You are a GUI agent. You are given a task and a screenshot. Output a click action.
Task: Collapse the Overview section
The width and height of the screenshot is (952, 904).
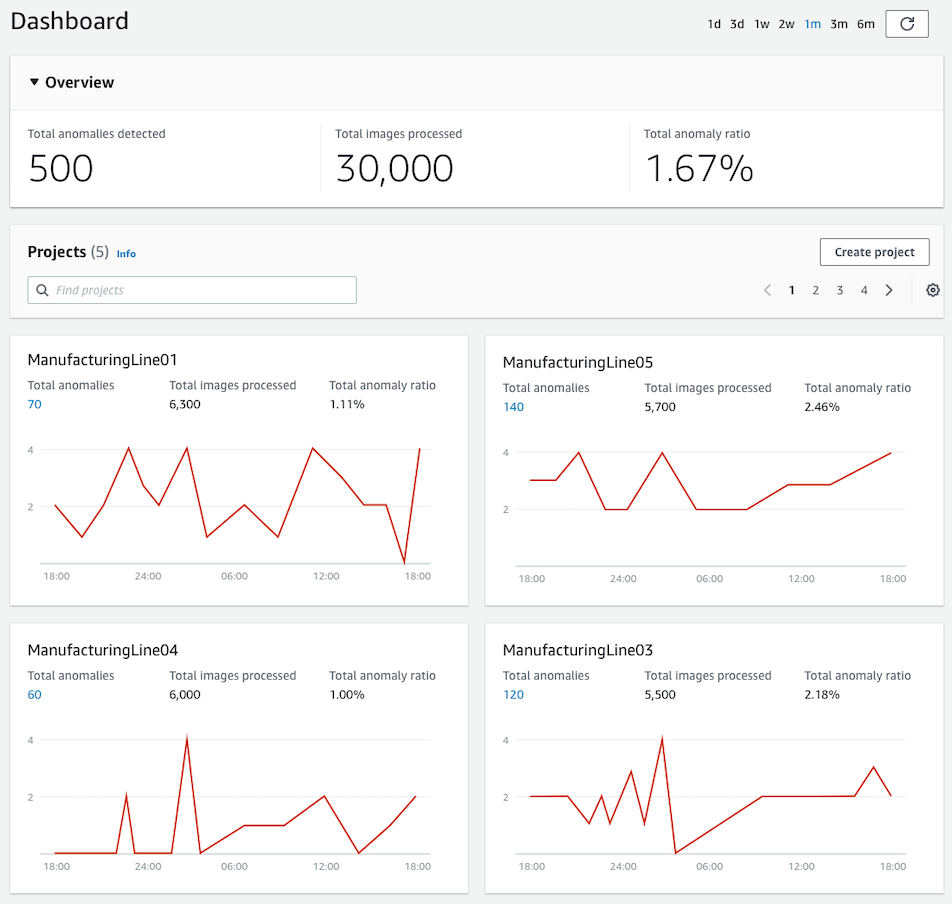(x=35, y=82)
